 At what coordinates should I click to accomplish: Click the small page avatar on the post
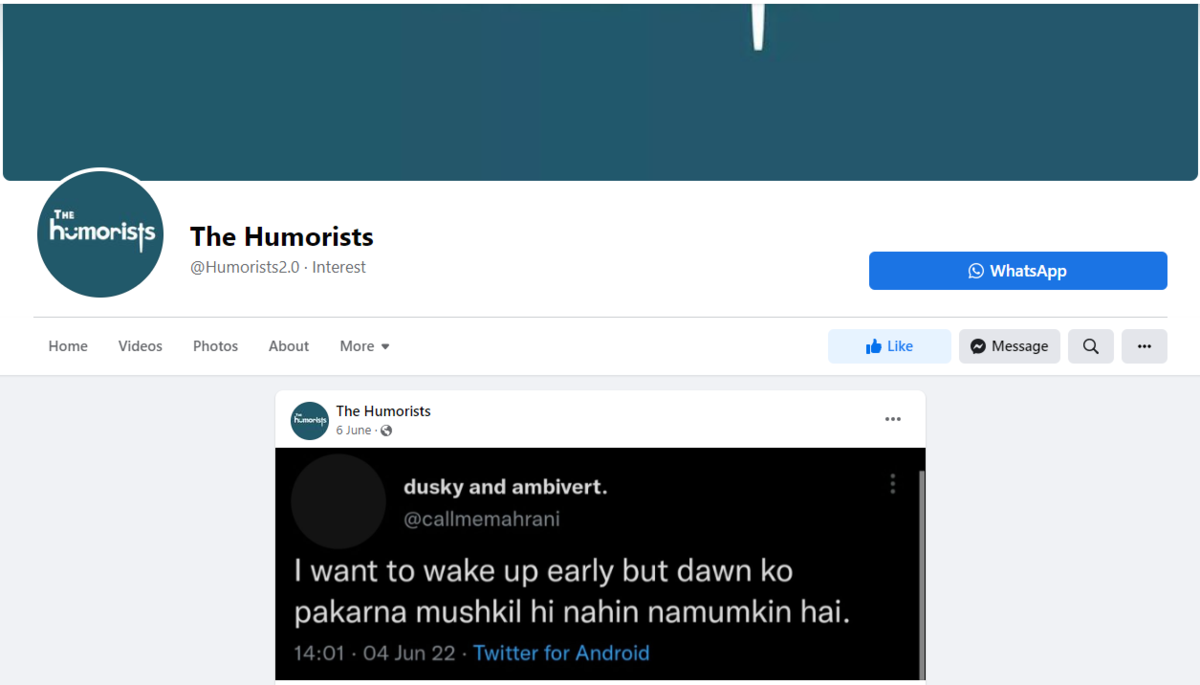310,420
